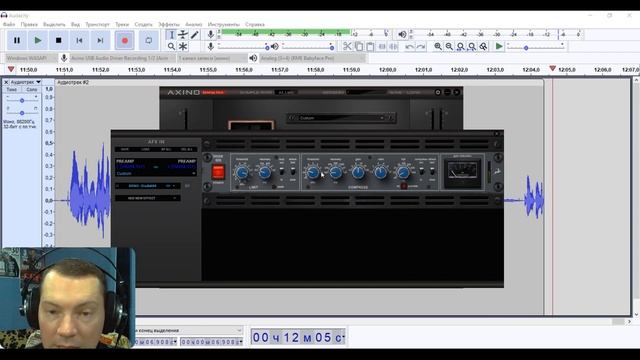Click the red Record button
Screen dimensions: 640x360
coord(124,40)
